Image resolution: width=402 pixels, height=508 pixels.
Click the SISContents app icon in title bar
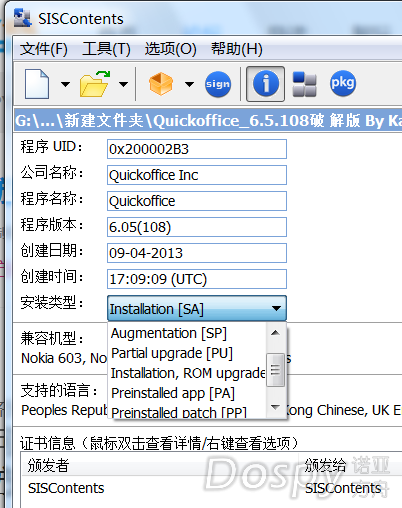point(23,18)
